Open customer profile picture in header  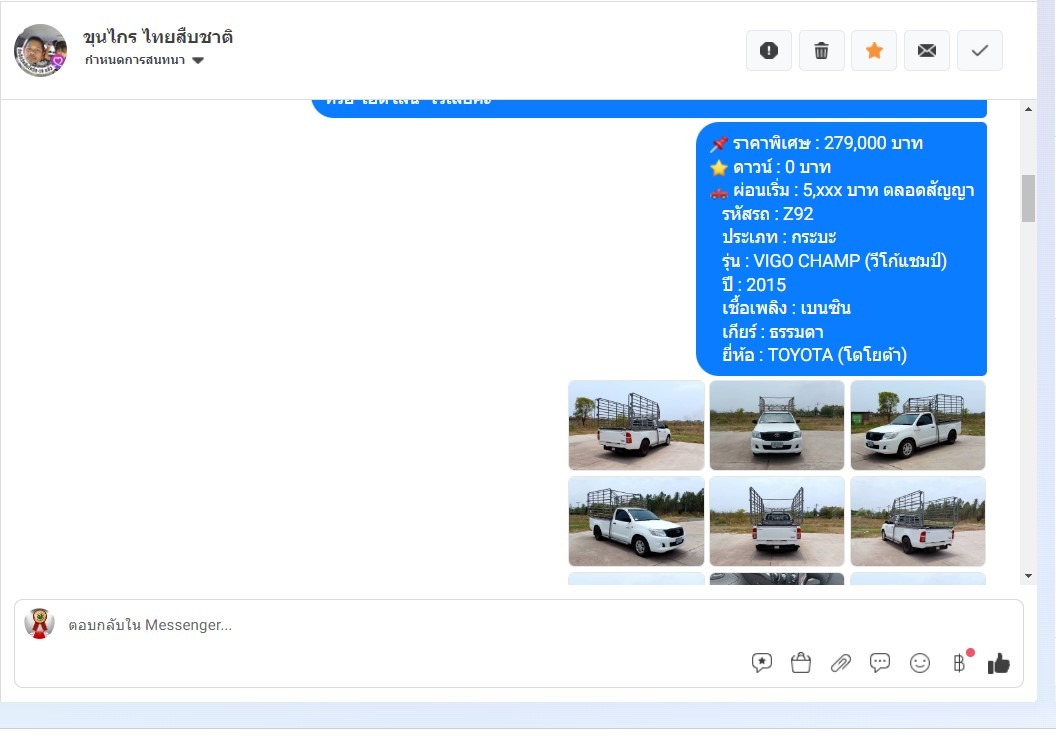(40, 51)
